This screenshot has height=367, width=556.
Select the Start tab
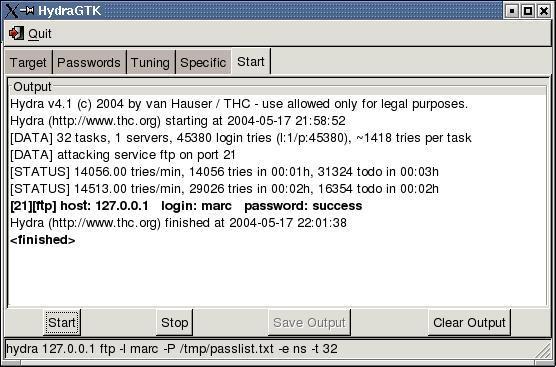[x=251, y=62]
